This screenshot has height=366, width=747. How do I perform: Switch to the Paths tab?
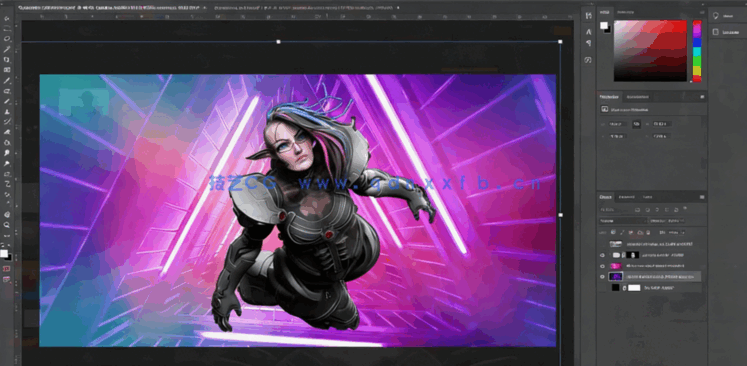(647, 197)
